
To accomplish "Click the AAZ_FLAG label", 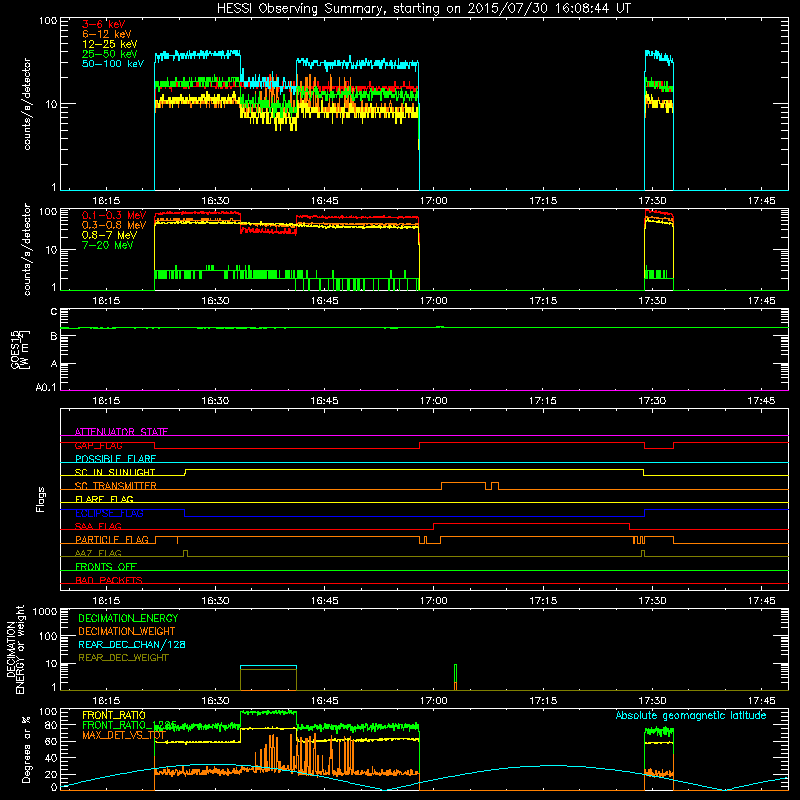I will pyautogui.click(x=98, y=553).
